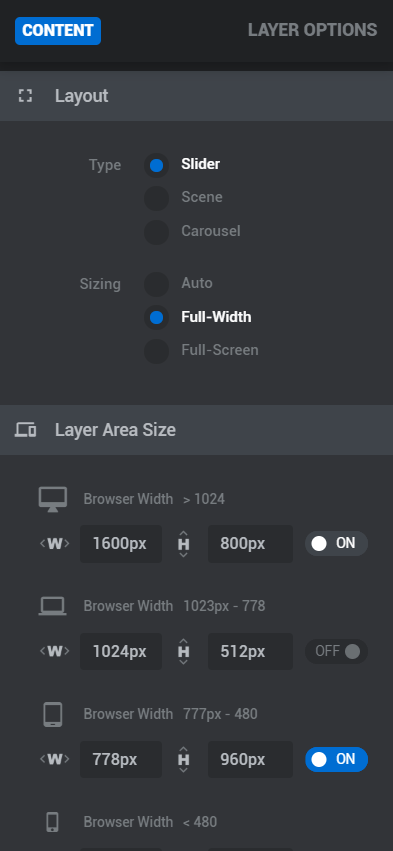Select the Carousel type radio button
Image resolution: width=393 pixels, height=851 pixels.
156,232
